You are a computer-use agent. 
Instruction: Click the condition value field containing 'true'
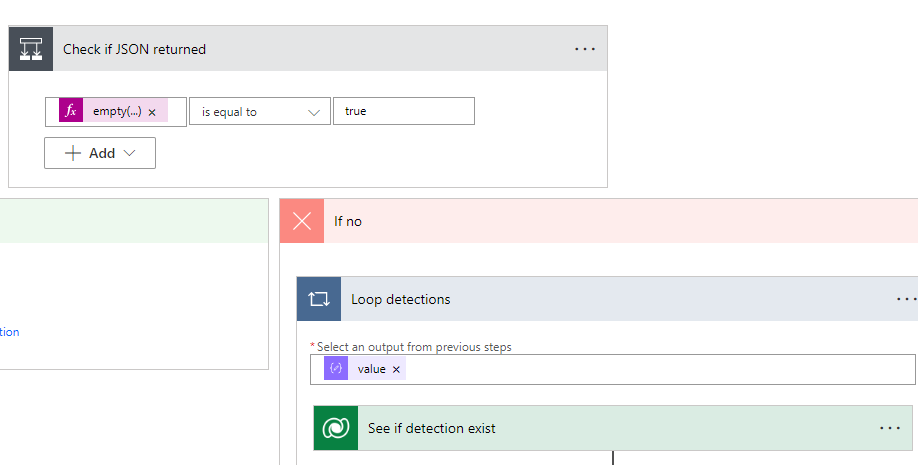coord(403,111)
